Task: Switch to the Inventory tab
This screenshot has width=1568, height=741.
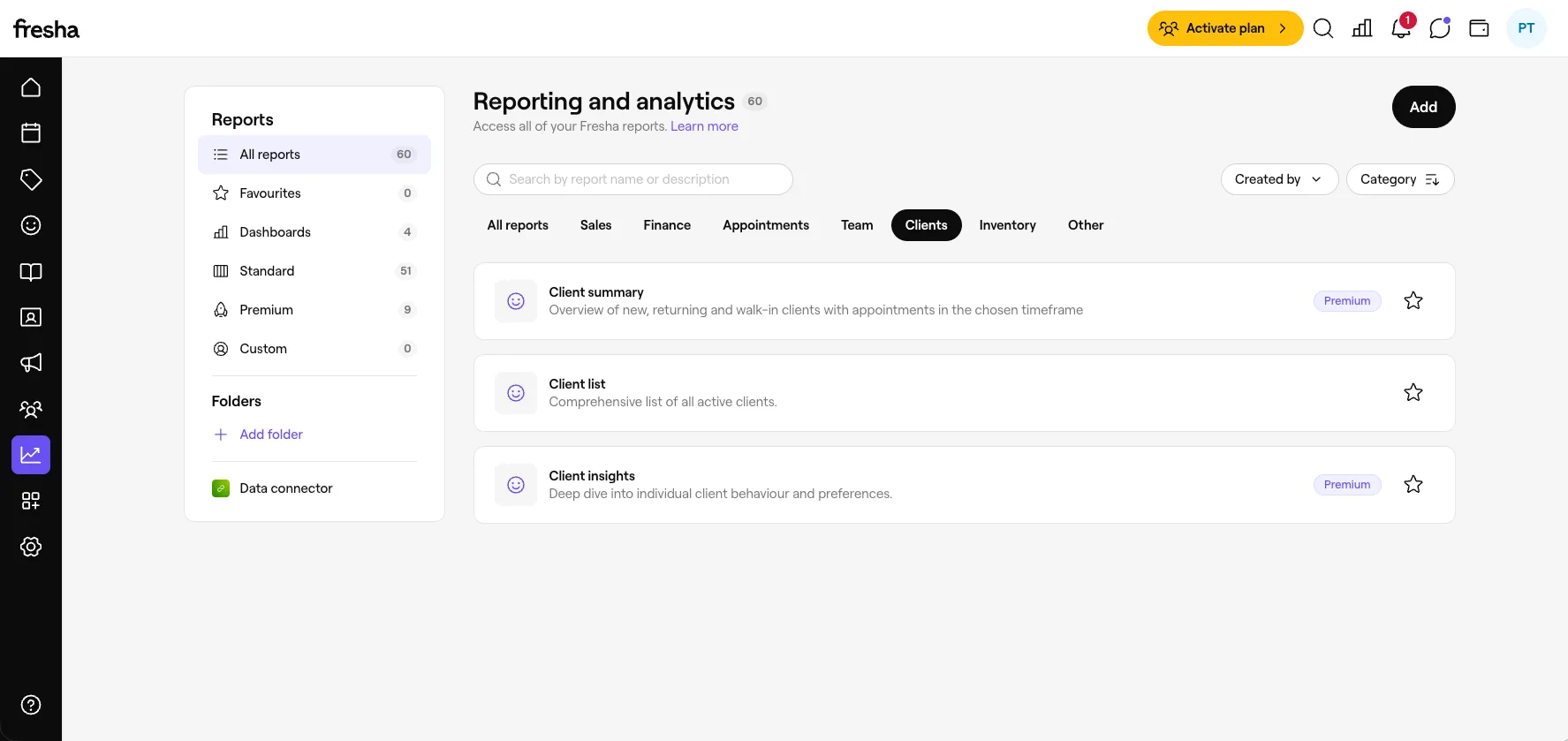Action: 1007,225
